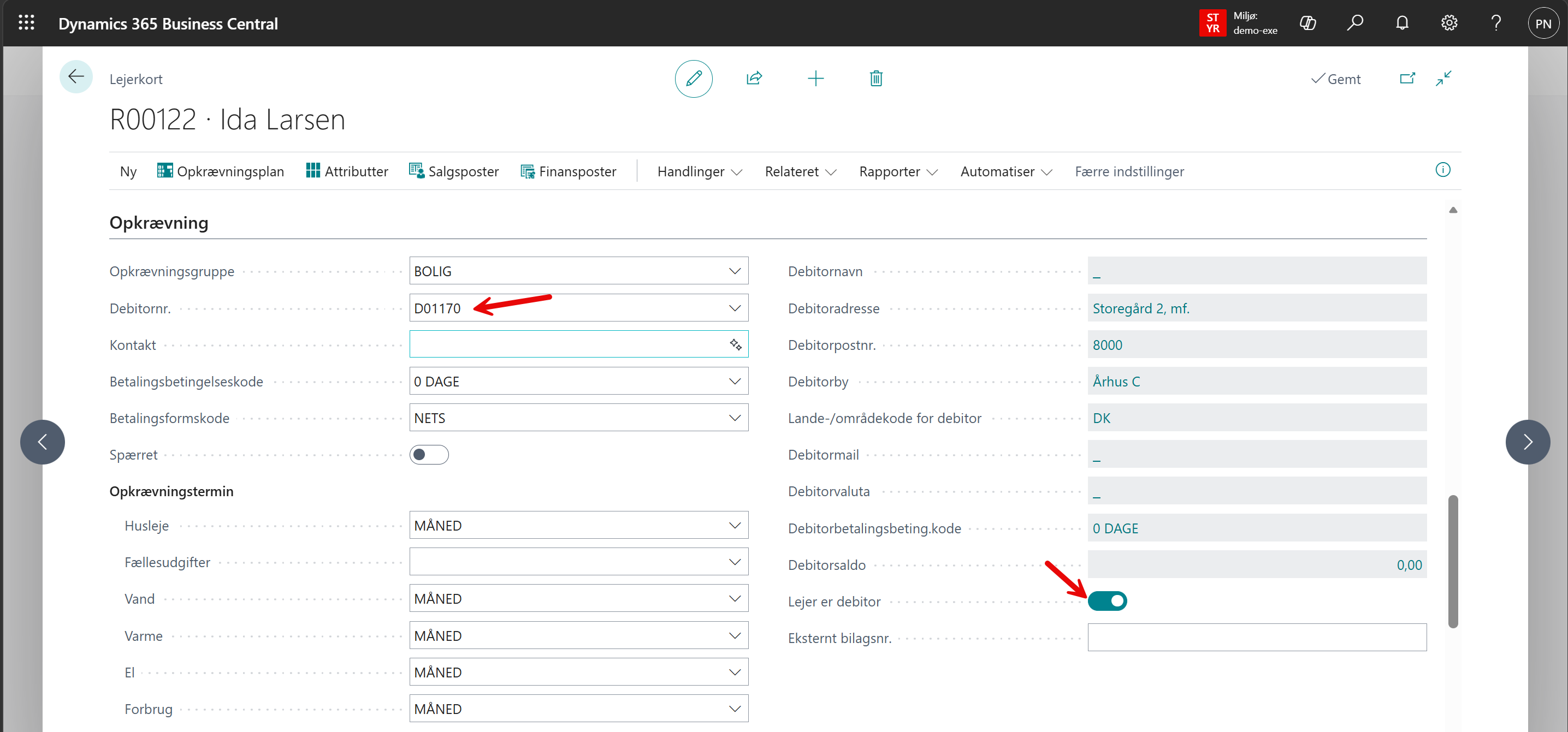Open page in new window icon
The height and width of the screenshot is (732, 1568).
[x=1407, y=79]
